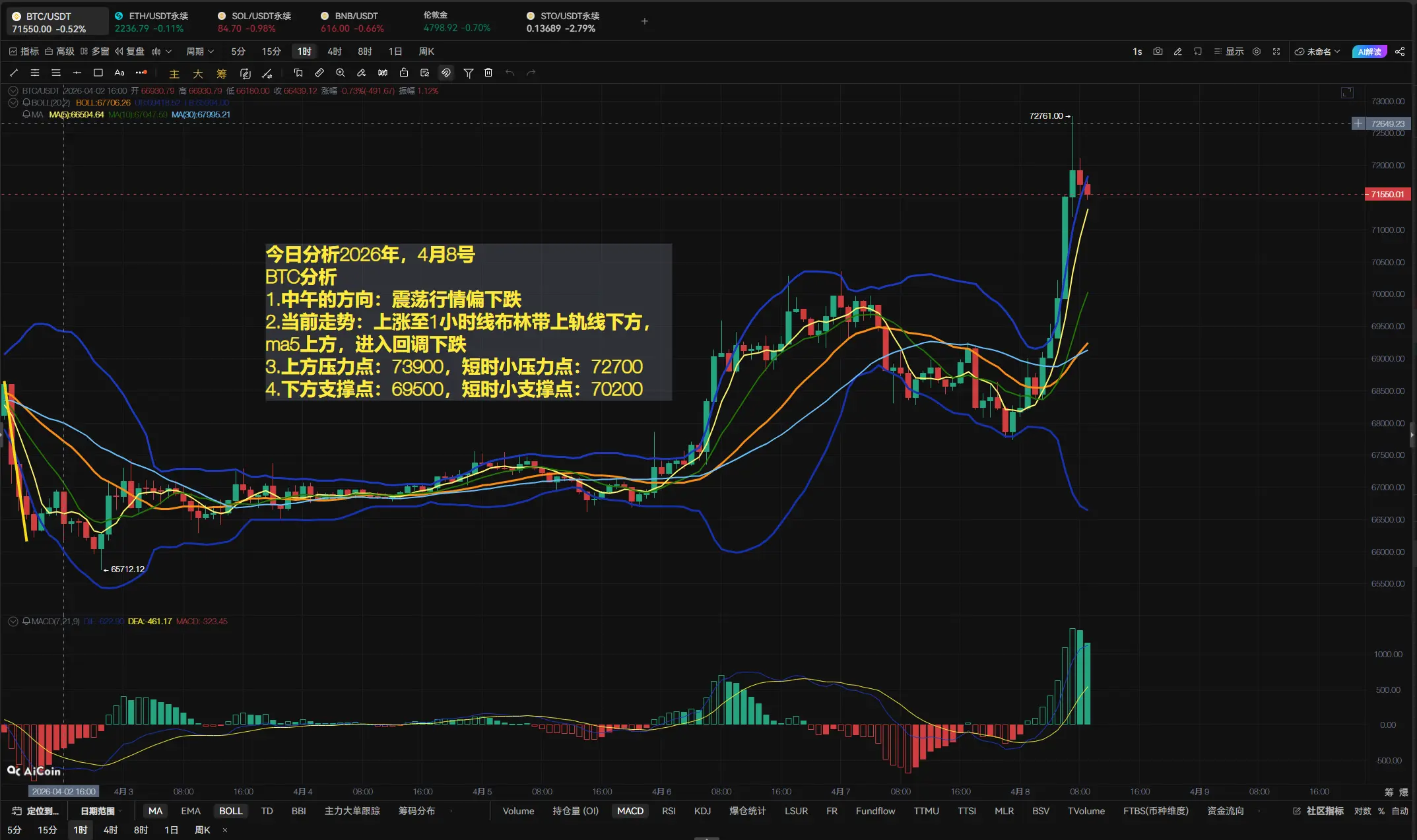Toggle the BTC/USDT info row circle
Viewport: 1417px width, 840px height.
(x=13, y=90)
